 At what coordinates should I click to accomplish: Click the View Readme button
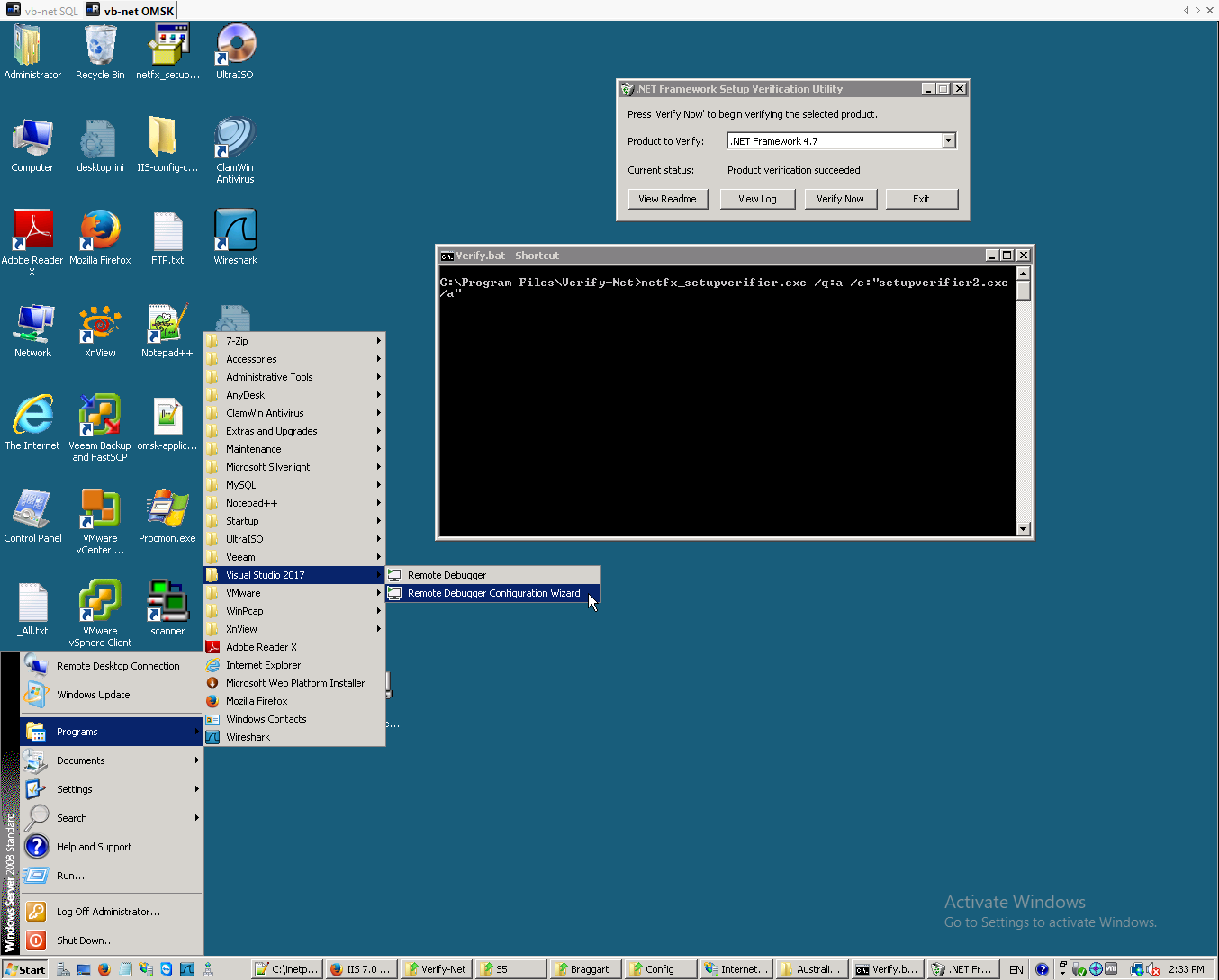coord(667,199)
